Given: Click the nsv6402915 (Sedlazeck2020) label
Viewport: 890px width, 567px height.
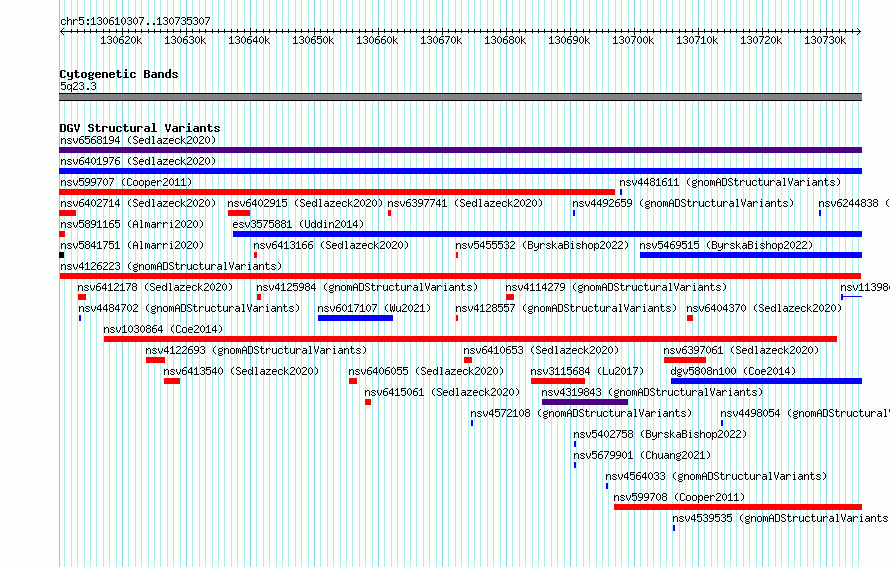Looking at the screenshot, I should pos(305,203).
